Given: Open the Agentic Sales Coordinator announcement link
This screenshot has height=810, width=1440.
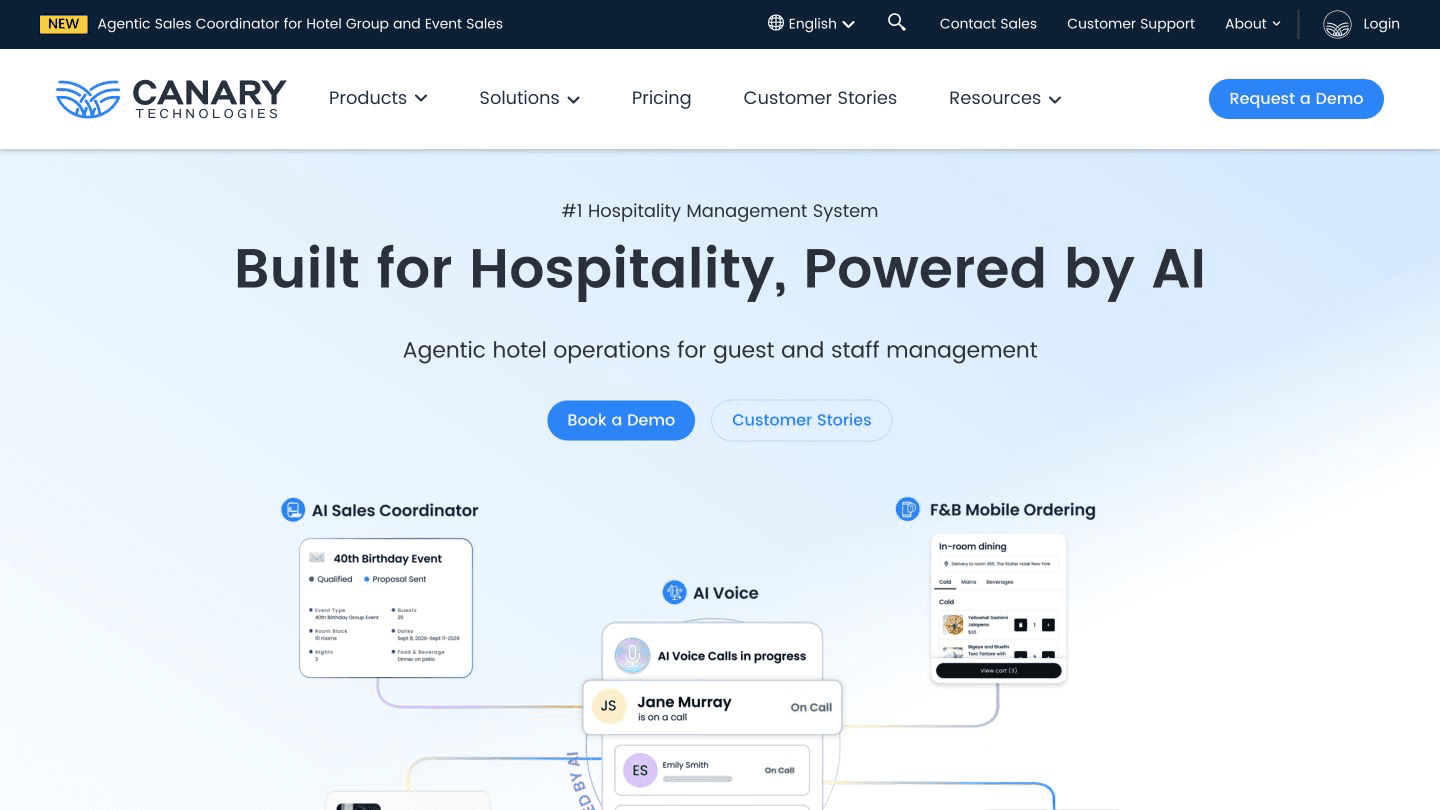Looking at the screenshot, I should point(300,24).
